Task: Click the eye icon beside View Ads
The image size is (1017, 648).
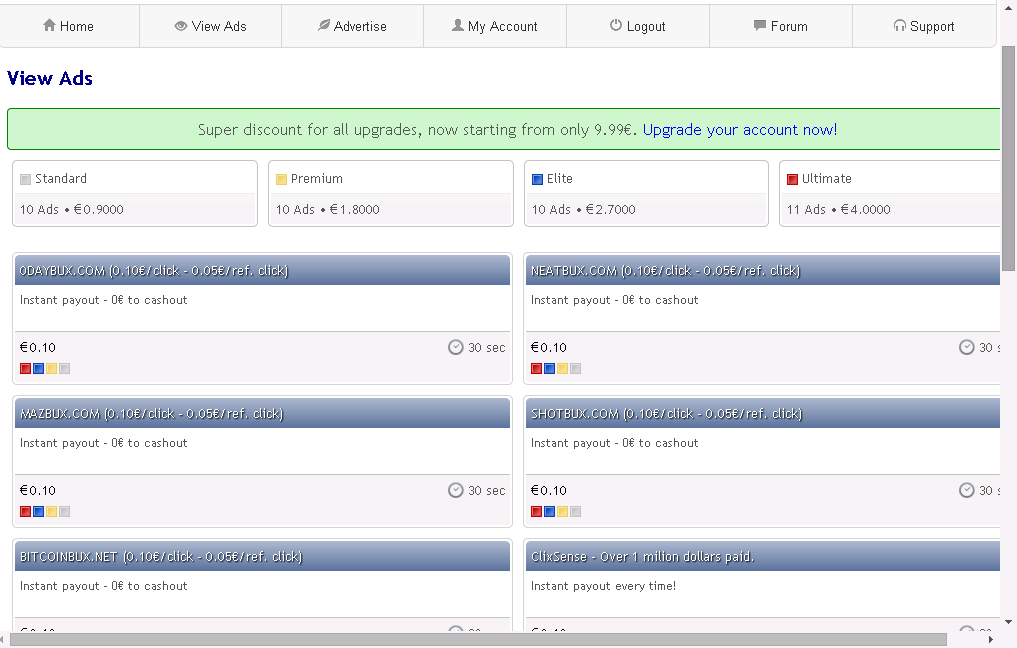Action: 180,26
